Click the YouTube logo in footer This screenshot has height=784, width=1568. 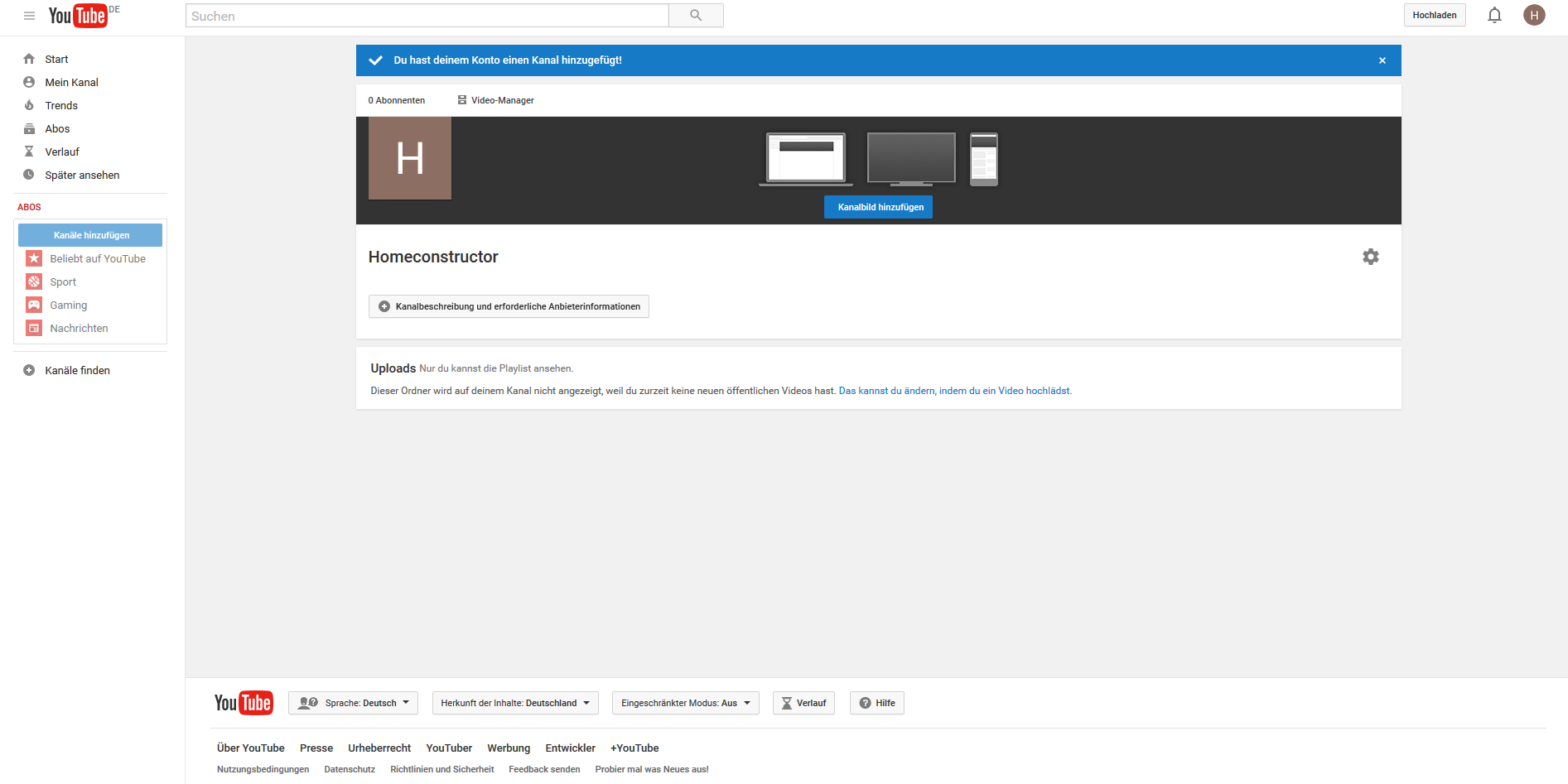[244, 703]
